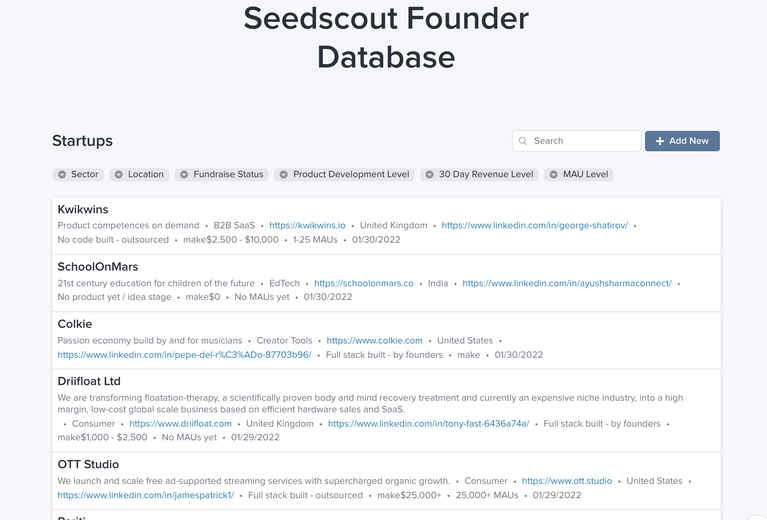This screenshot has height=520, width=767.
Task: Open the kwikwins.io website link
Action: 307,226
